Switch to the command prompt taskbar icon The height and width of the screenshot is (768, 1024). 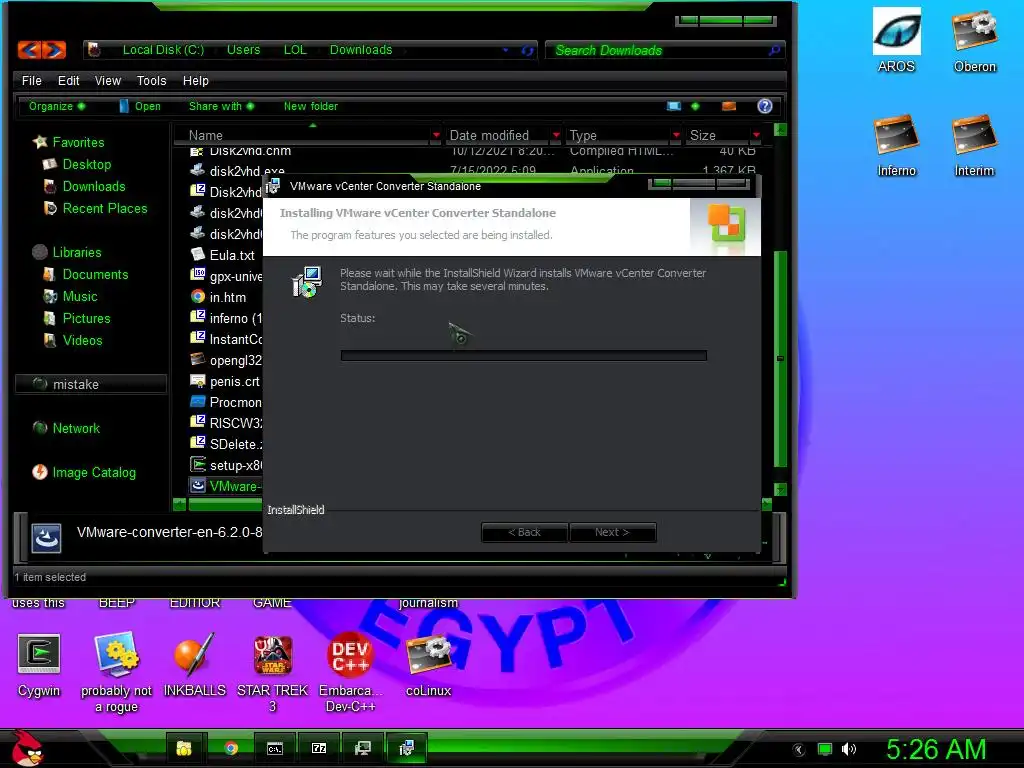(x=275, y=748)
